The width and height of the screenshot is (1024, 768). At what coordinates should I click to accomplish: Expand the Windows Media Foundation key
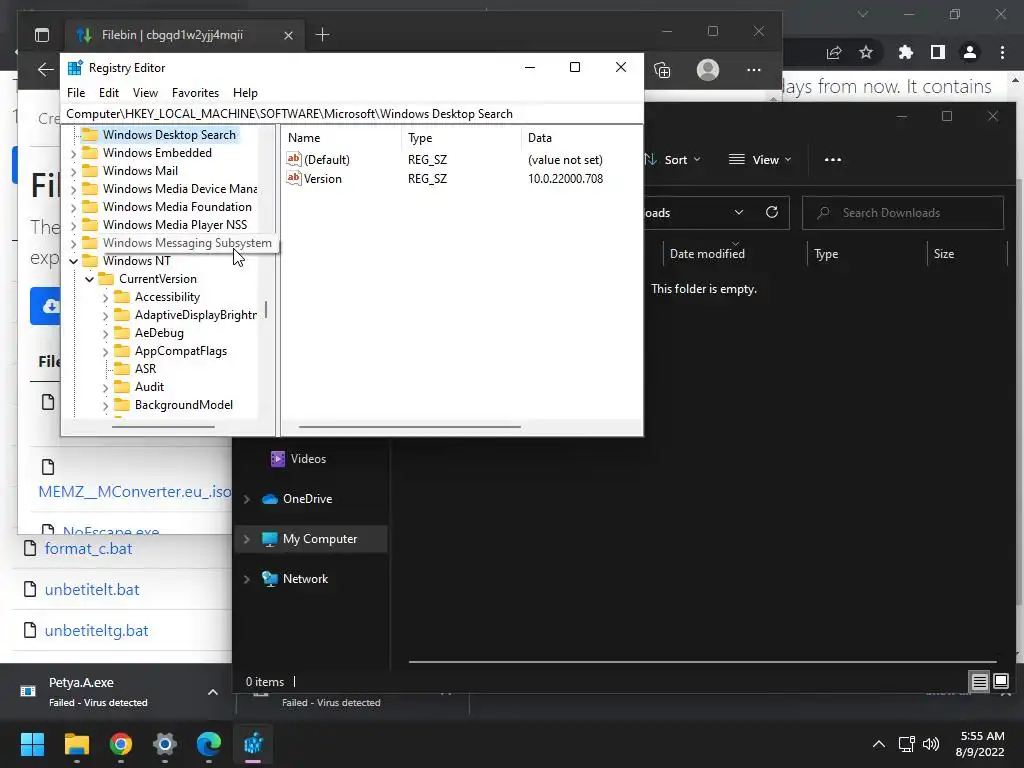pyautogui.click(x=73, y=208)
